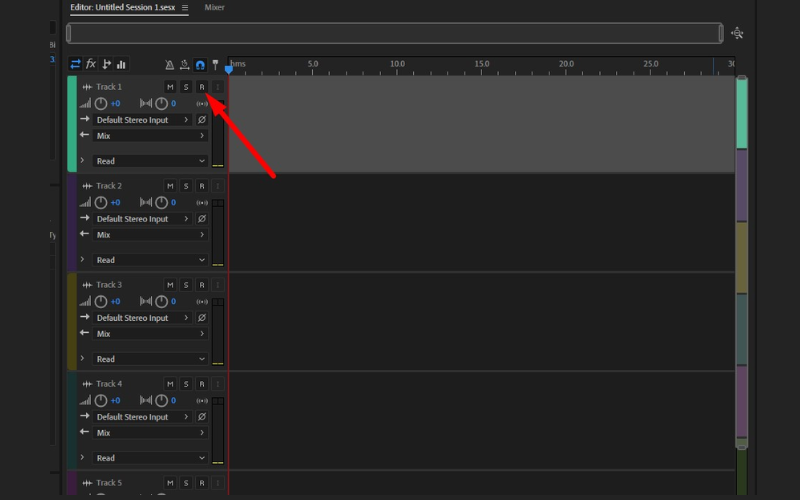800x500 pixels.
Task: Show the EQ bars icon view
Action: [121, 64]
